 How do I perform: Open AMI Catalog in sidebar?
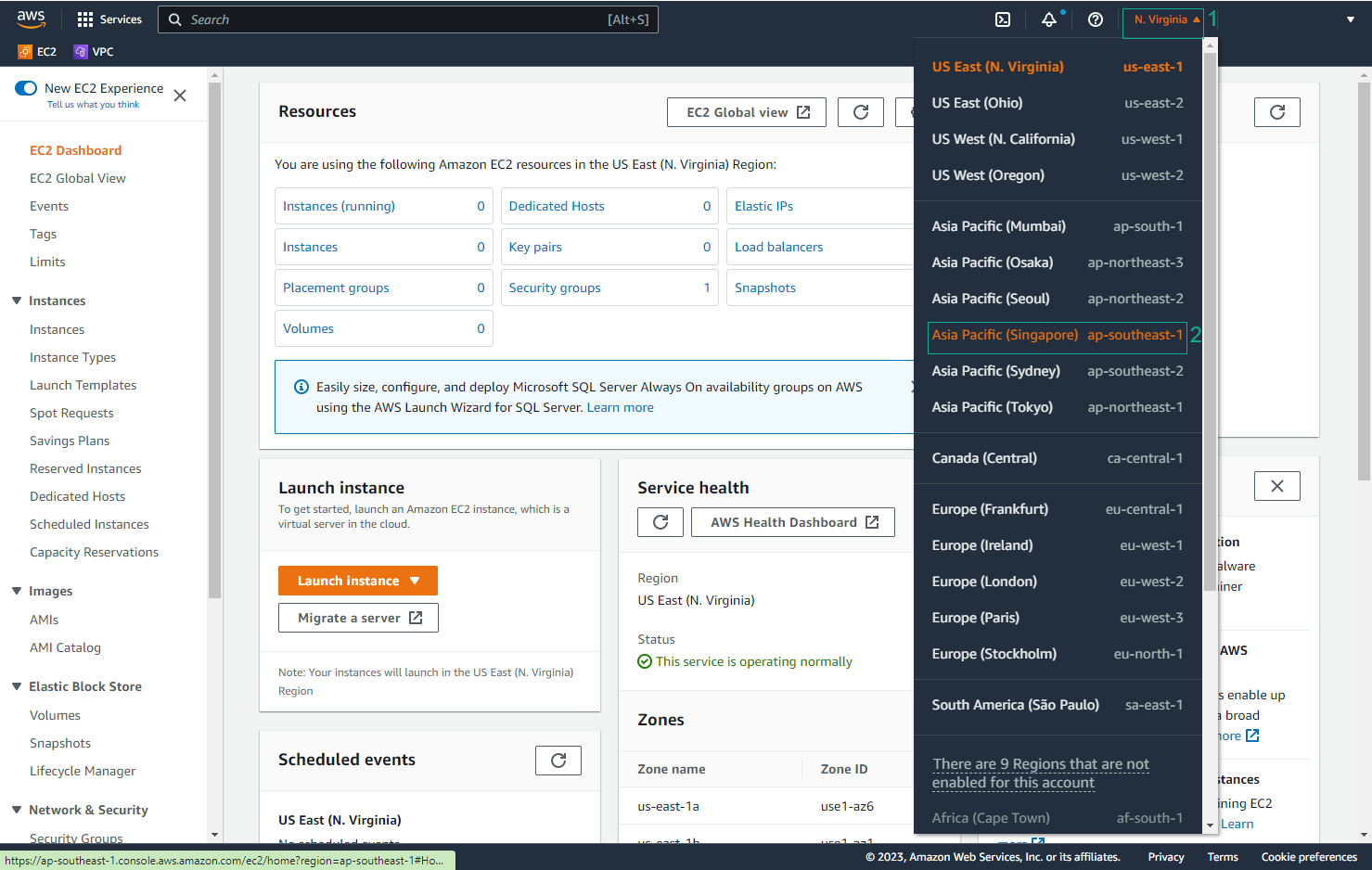[65, 647]
